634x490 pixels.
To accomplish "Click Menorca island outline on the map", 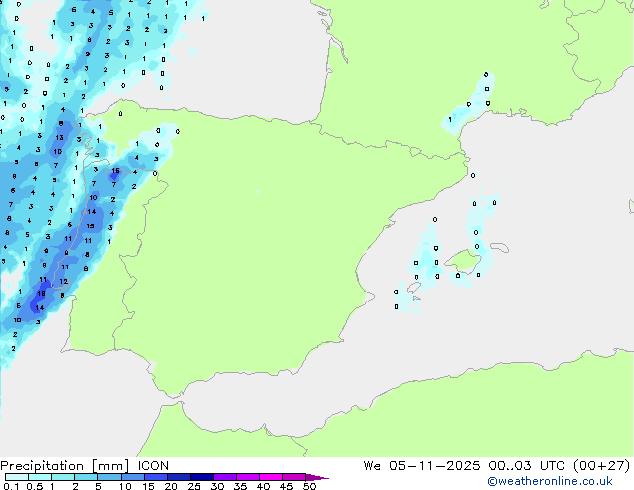I will 500,247.
